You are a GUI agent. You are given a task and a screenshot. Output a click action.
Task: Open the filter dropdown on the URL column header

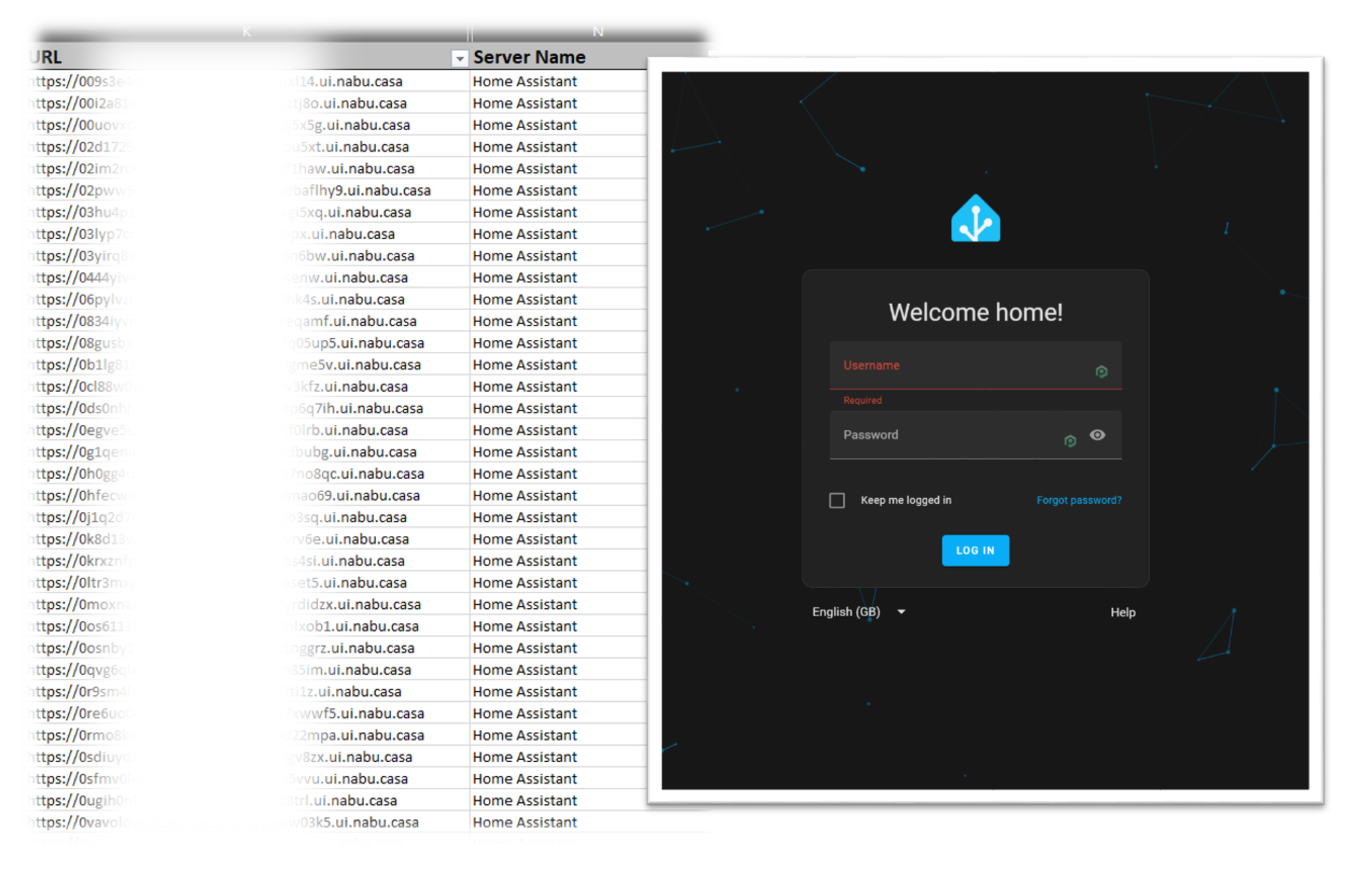coord(459,59)
